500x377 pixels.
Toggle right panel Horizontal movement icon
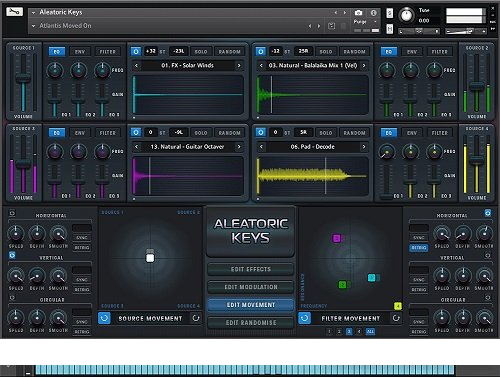[x=488, y=213]
